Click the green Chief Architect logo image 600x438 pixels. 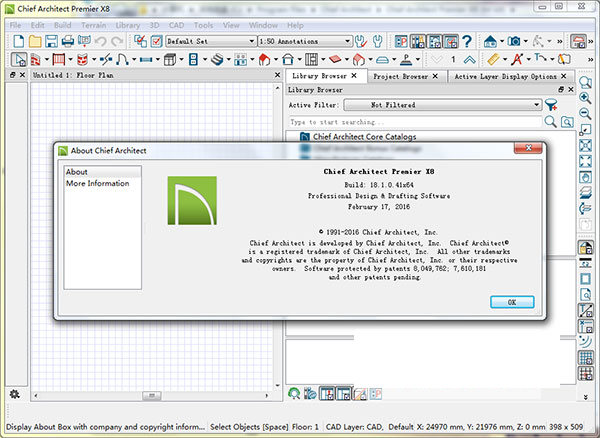(192, 200)
